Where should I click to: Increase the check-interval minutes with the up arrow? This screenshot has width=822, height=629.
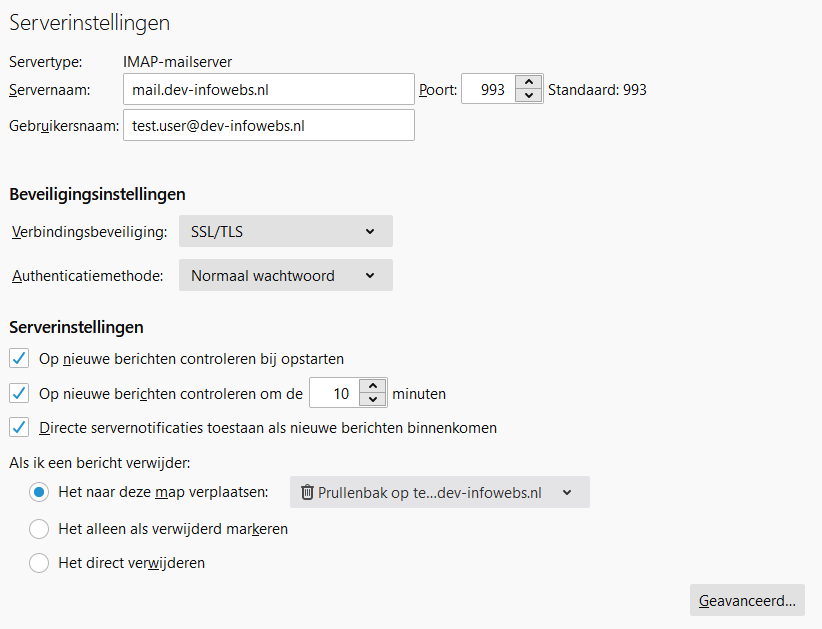pyautogui.click(x=373, y=387)
